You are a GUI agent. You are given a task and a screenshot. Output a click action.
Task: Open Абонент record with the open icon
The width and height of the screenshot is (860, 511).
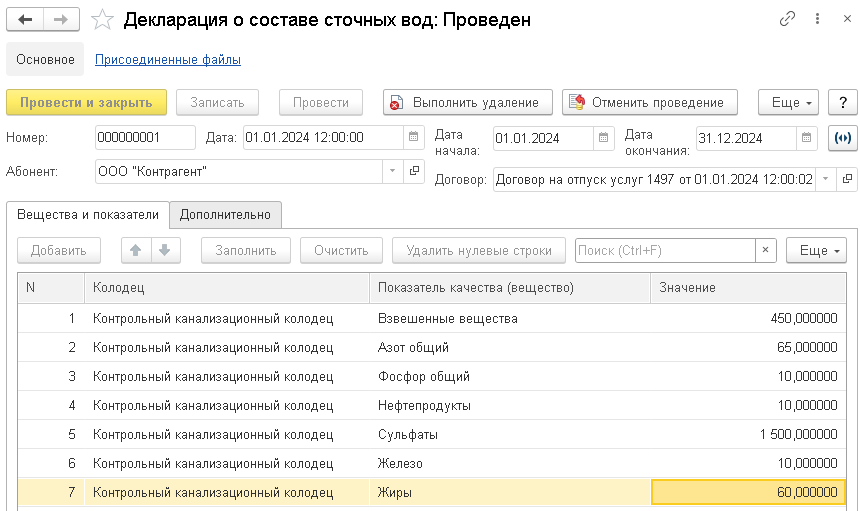point(416,171)
